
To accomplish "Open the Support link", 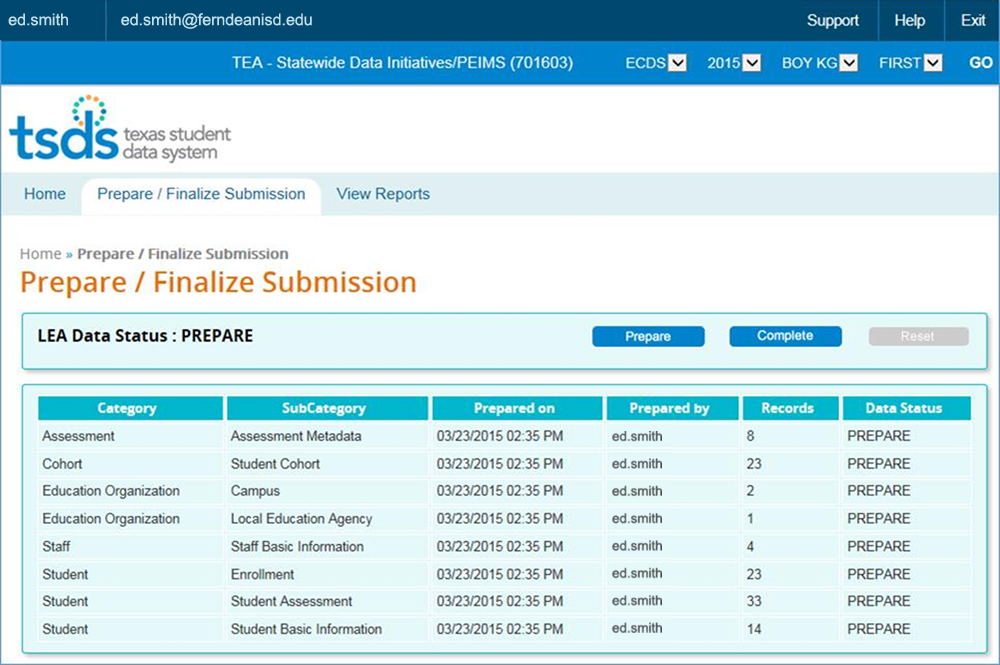I will point(832,20).
